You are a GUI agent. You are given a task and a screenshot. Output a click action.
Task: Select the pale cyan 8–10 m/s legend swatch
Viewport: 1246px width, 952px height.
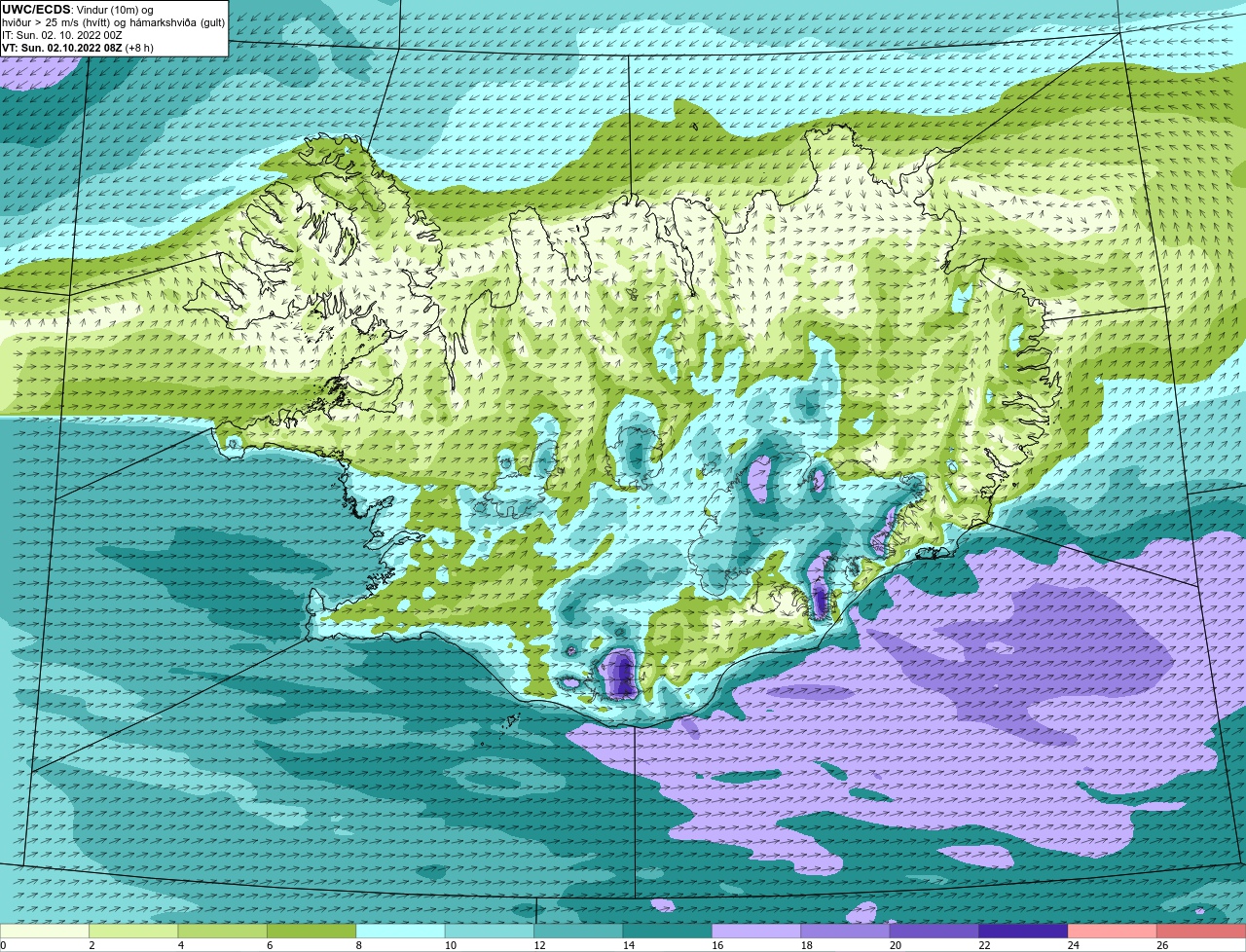click(401, 932)
